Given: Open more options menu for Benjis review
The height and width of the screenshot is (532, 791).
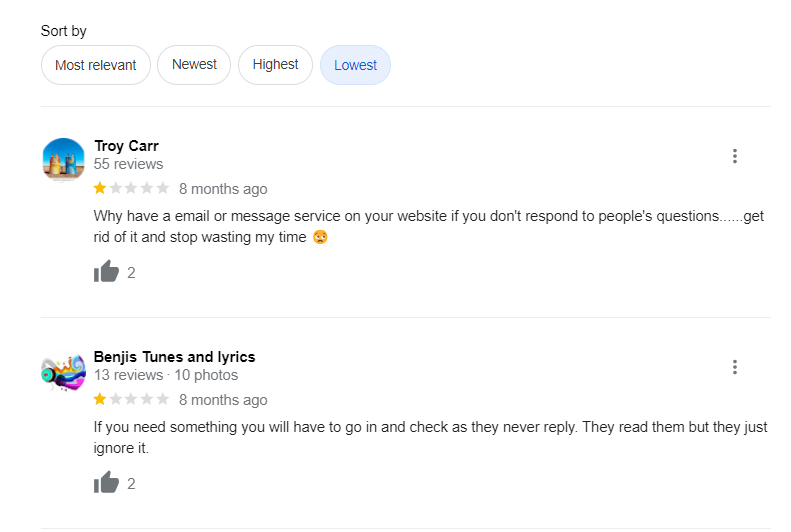Looking at the screenshot, I should [x=735, y=367].
